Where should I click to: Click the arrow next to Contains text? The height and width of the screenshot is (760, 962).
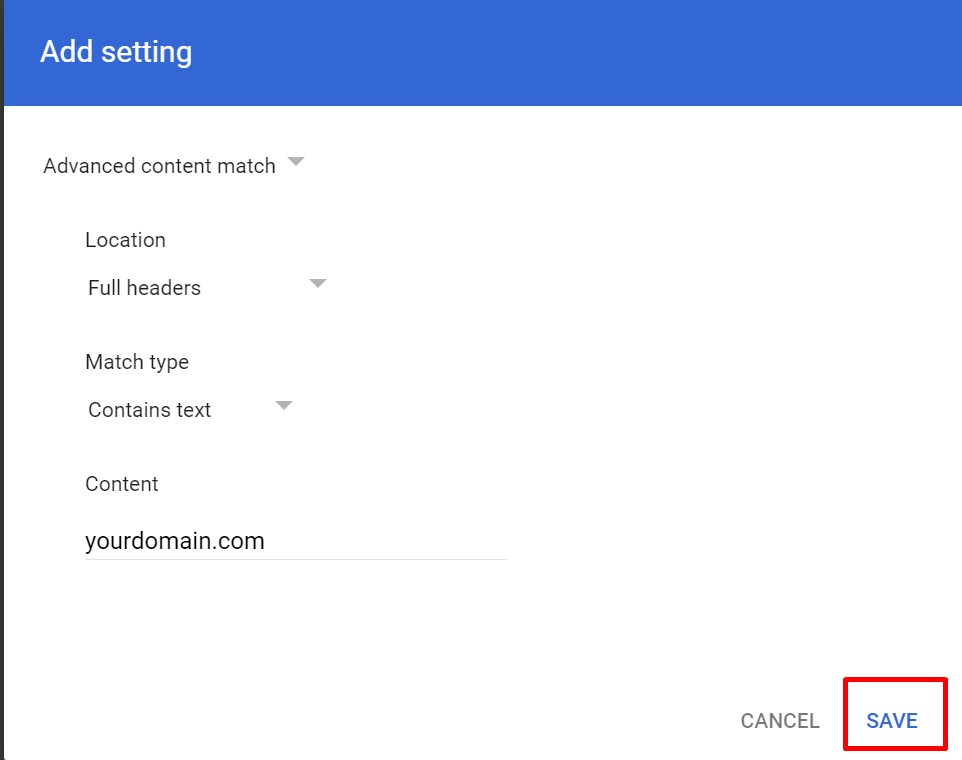point(284,406)
